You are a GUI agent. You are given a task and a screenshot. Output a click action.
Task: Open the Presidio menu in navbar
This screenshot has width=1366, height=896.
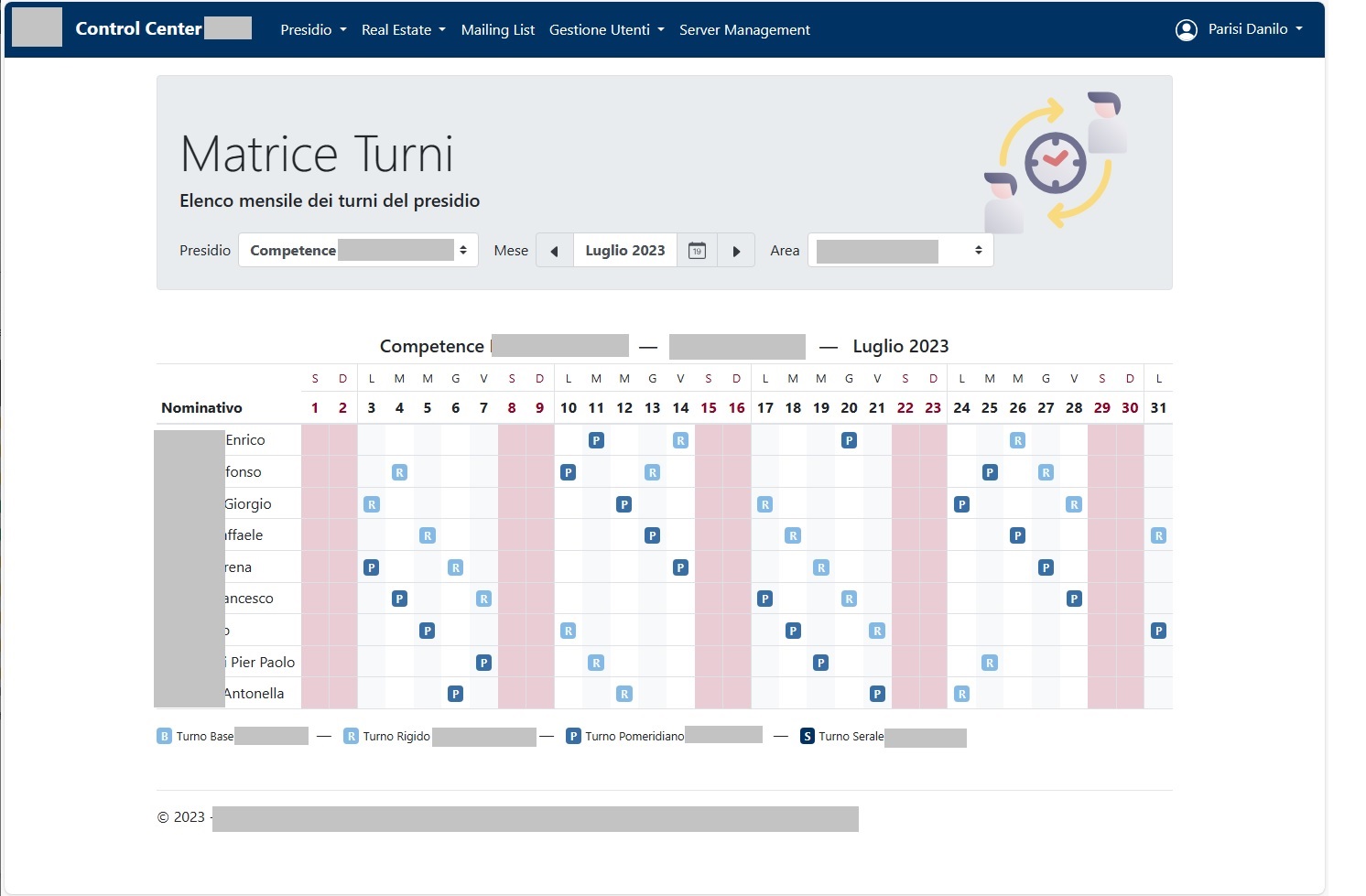click(313, 30)
